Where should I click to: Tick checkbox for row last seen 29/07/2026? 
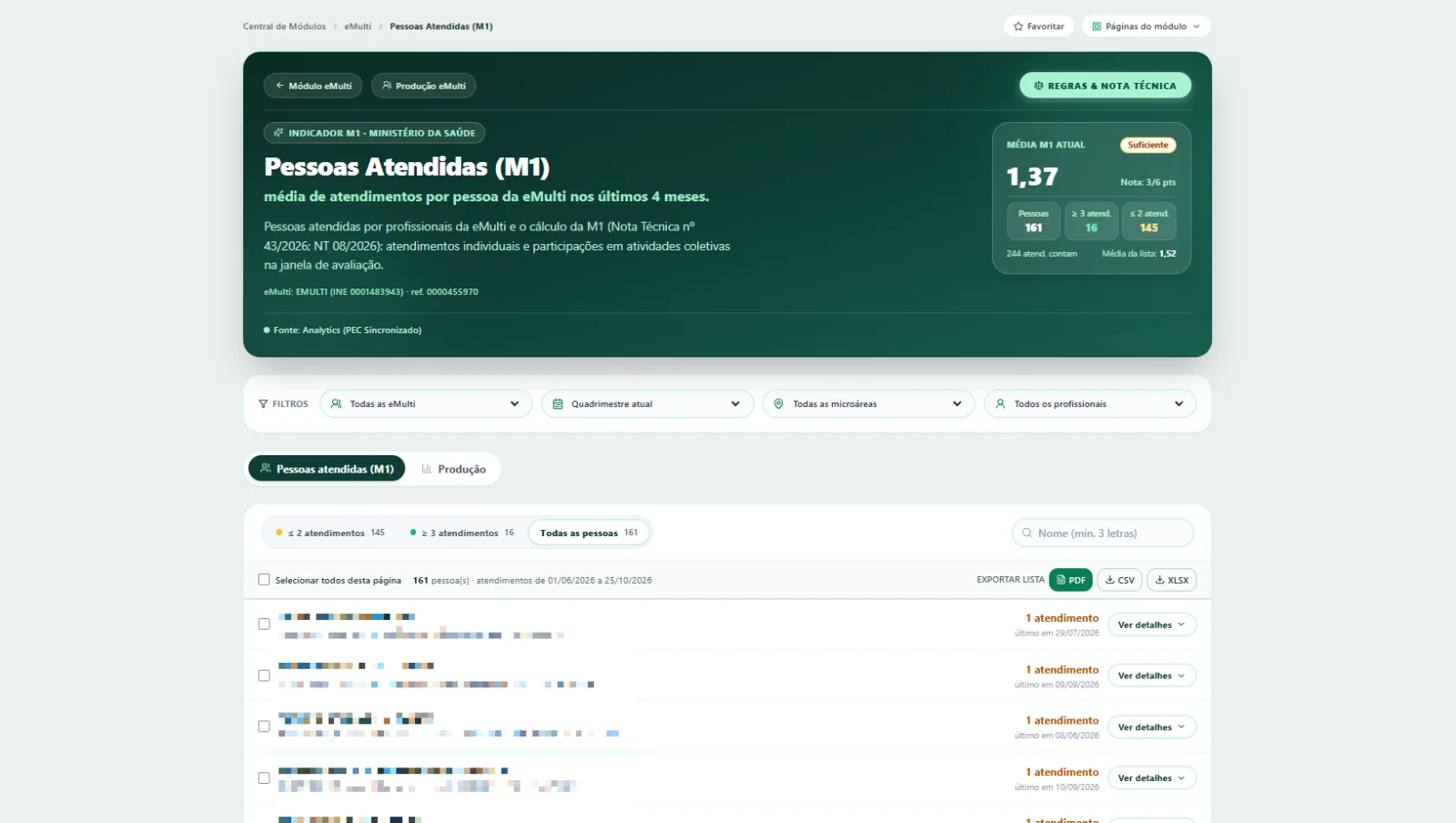(264, 625)
